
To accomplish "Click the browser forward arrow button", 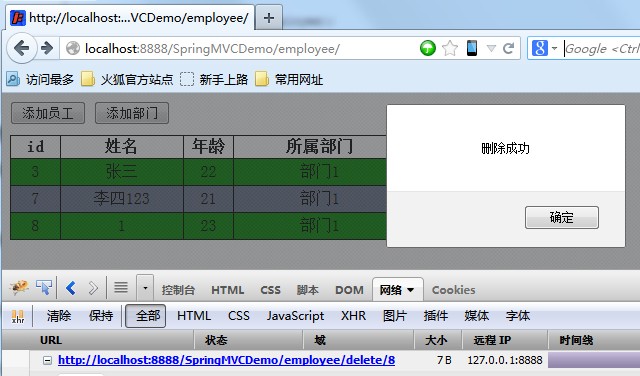I will point(47,48).
